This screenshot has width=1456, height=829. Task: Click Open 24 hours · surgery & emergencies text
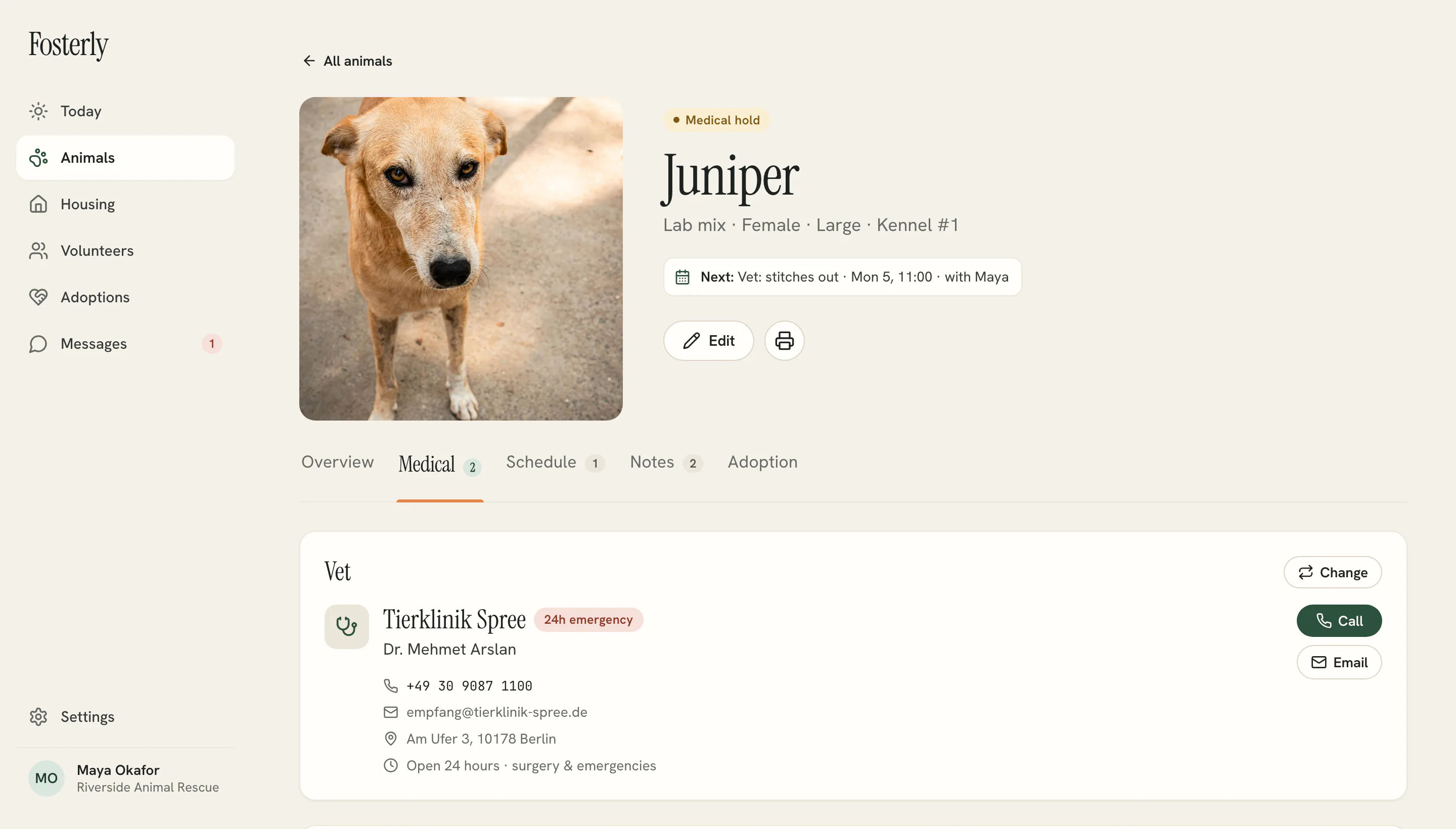click(x=531, y=765)
